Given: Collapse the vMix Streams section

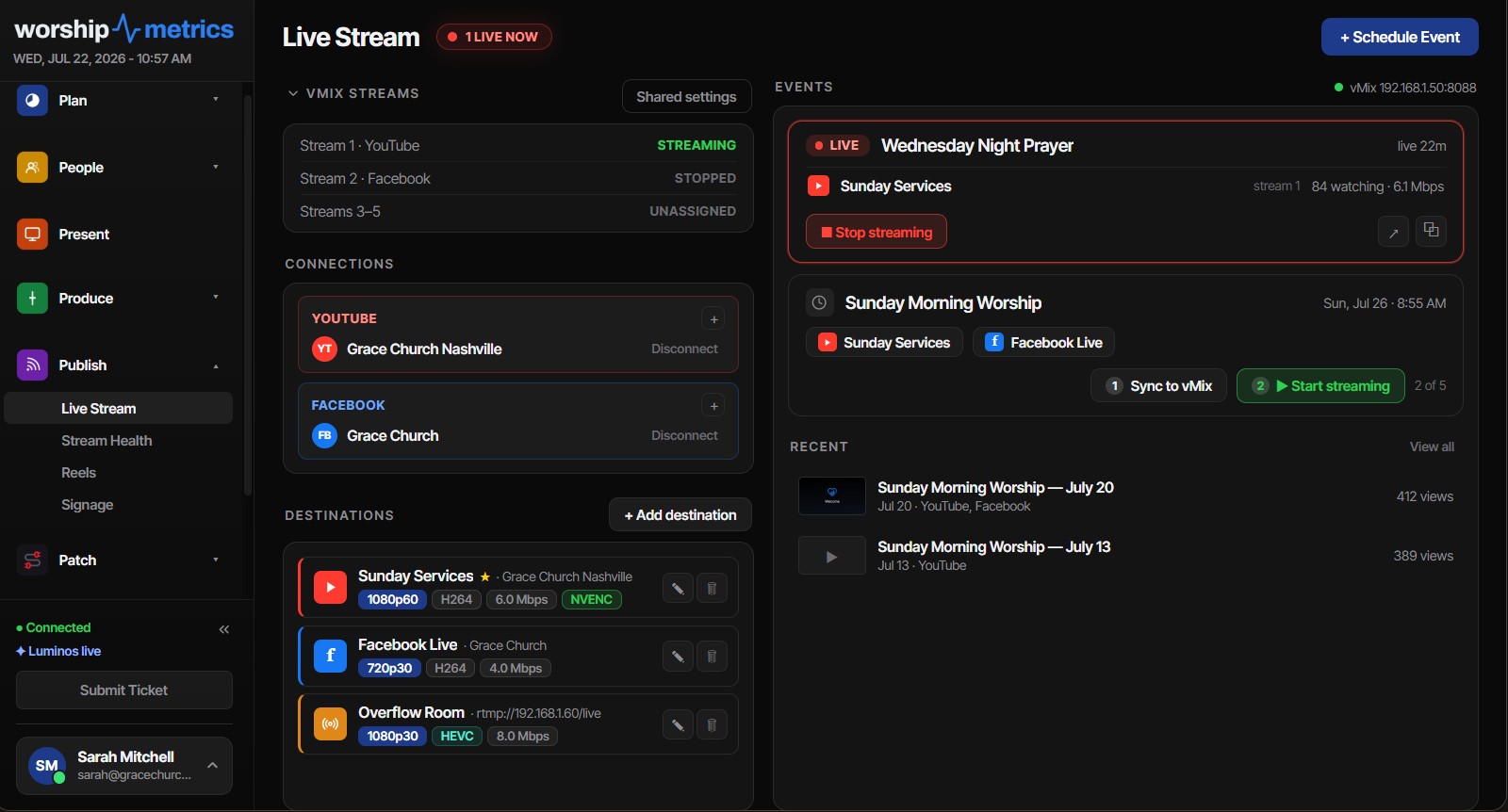Looking at the screenshot, I should click(293, 93).
